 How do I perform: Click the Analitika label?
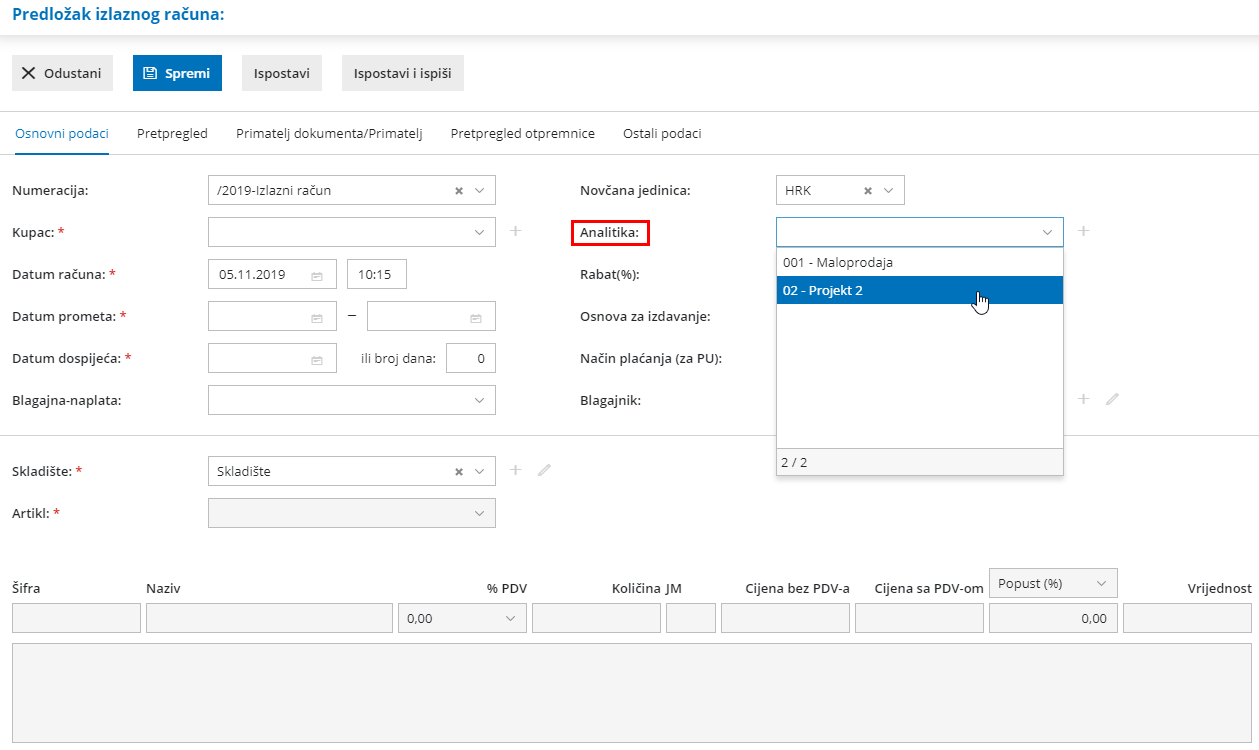[x=609, y=232]
